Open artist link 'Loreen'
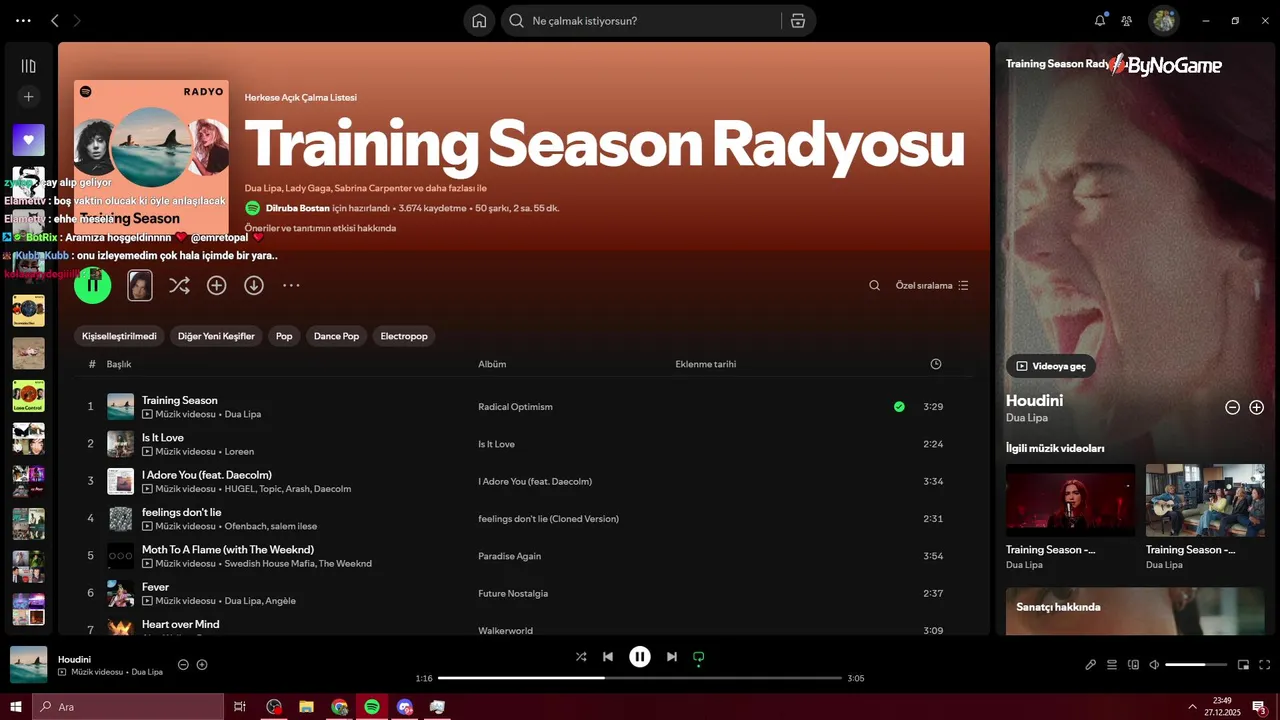1280x720 pixels. (x=239, y=451)
